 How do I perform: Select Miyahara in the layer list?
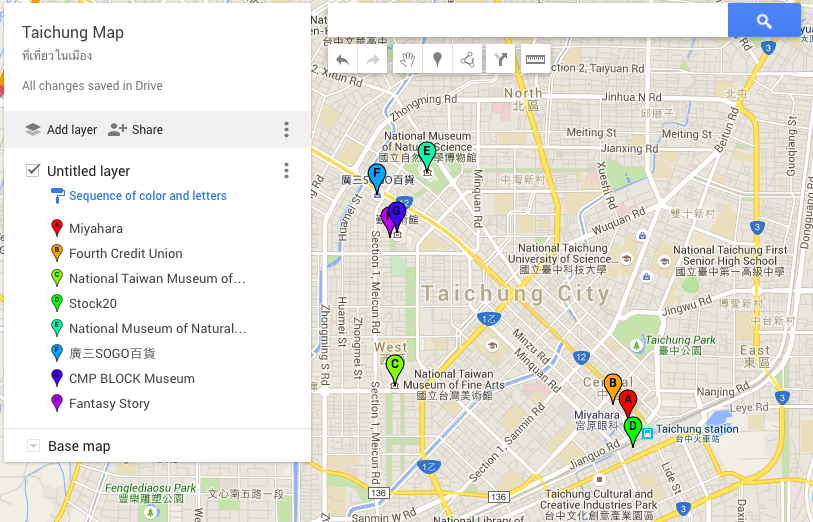pos(96,229)
